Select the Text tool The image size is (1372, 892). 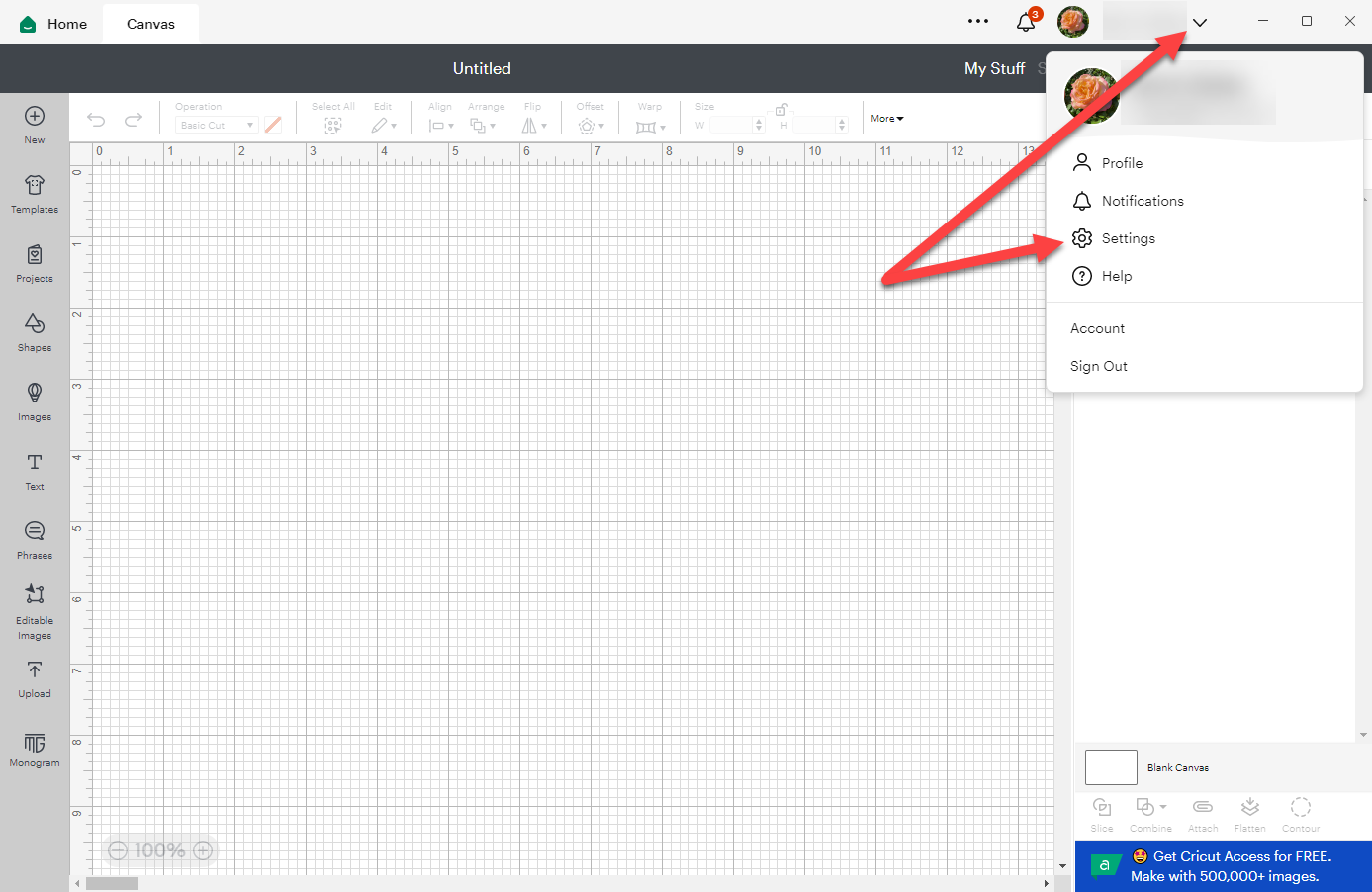click(x=35, y=471)
